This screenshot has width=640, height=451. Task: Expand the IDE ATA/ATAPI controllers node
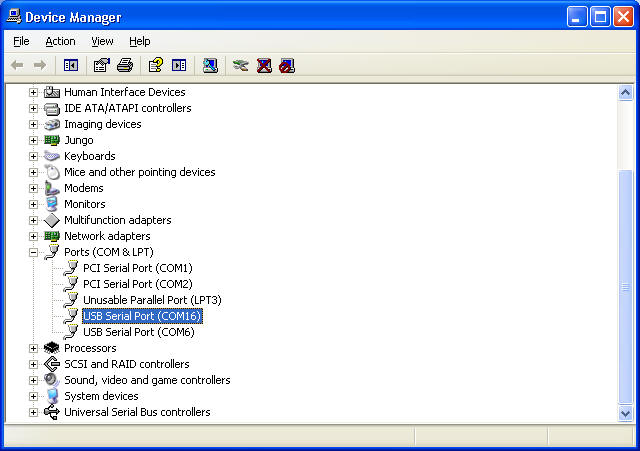pos(33,109)
